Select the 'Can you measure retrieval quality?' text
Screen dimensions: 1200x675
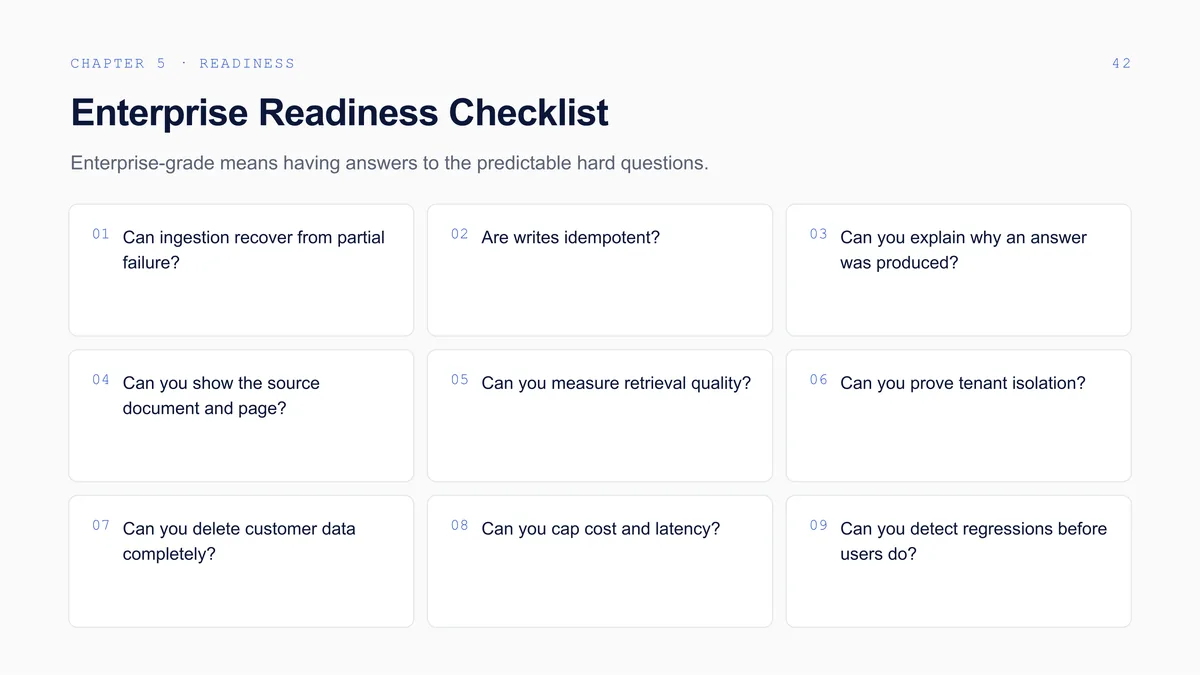[x=616, y=383]
